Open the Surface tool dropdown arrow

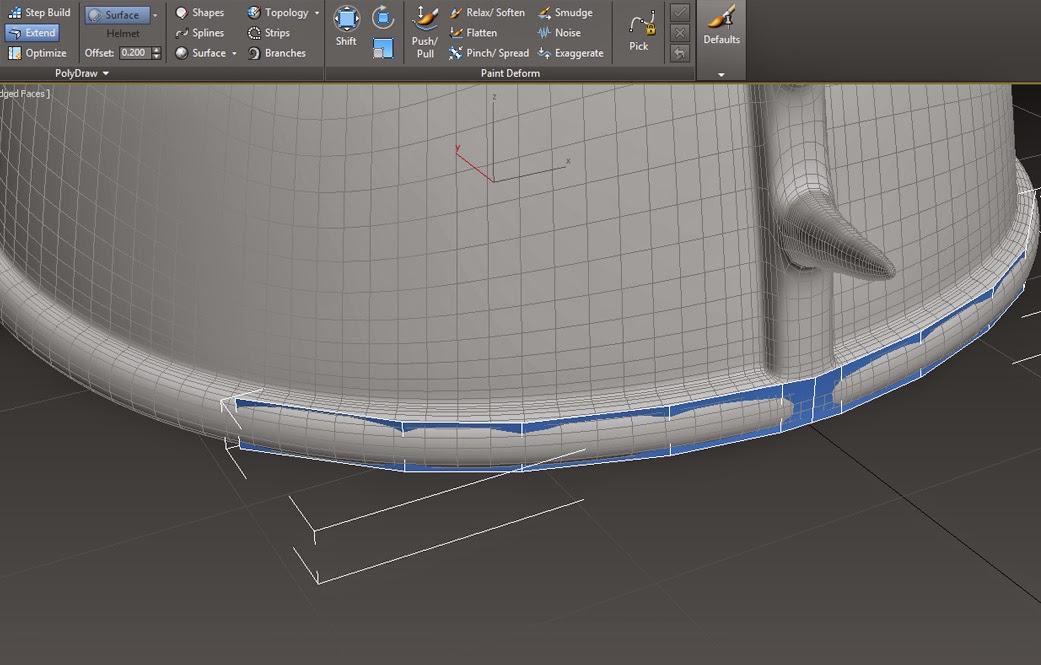coord(234,53)
